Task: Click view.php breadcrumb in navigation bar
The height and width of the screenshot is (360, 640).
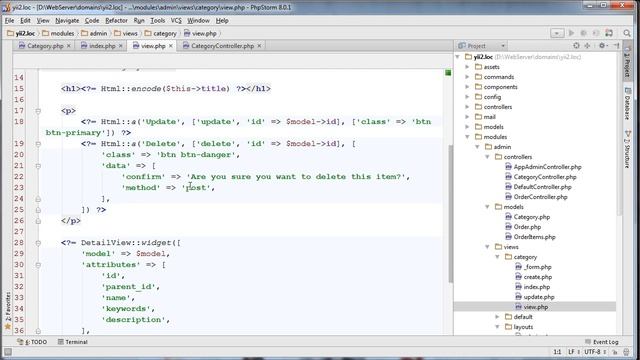Action: coord(200,33)
